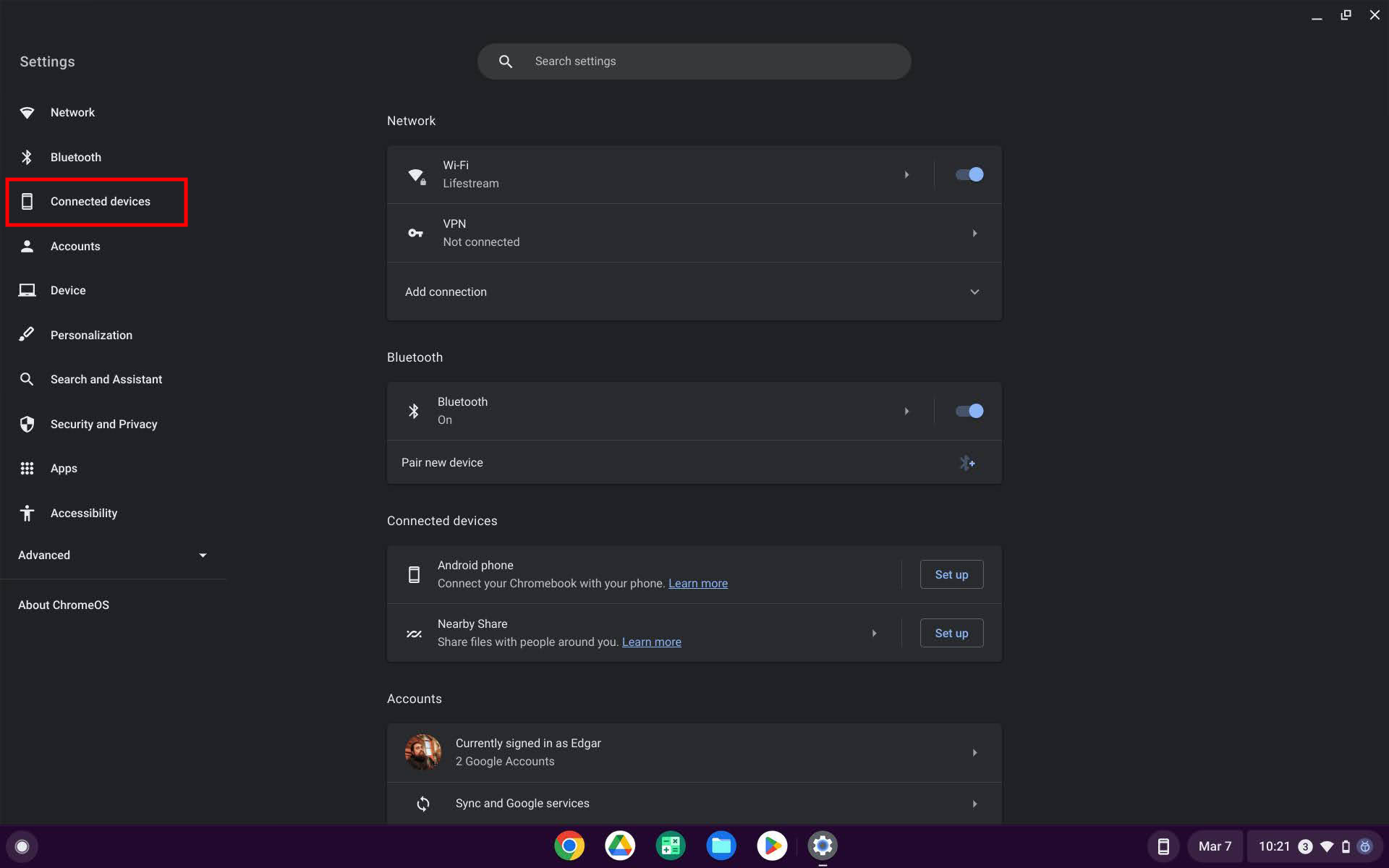The image size is (1389, 868).
Task: Open the Edgar Google Accounts row
Action: (x=693, y=752)
